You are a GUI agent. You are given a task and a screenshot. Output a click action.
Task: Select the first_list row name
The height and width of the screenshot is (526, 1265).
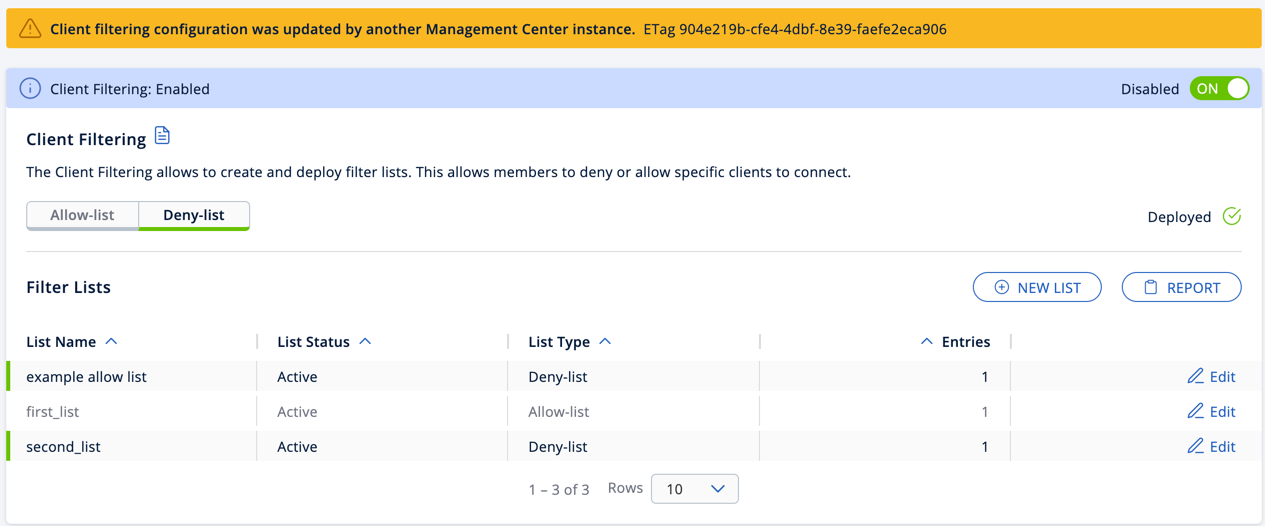(53, 412)
